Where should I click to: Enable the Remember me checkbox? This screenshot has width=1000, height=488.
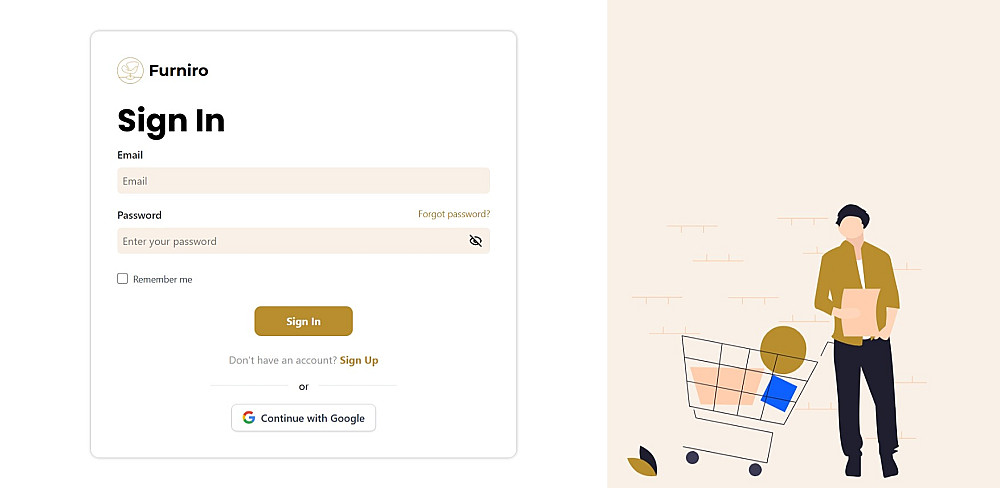(123, 279)
